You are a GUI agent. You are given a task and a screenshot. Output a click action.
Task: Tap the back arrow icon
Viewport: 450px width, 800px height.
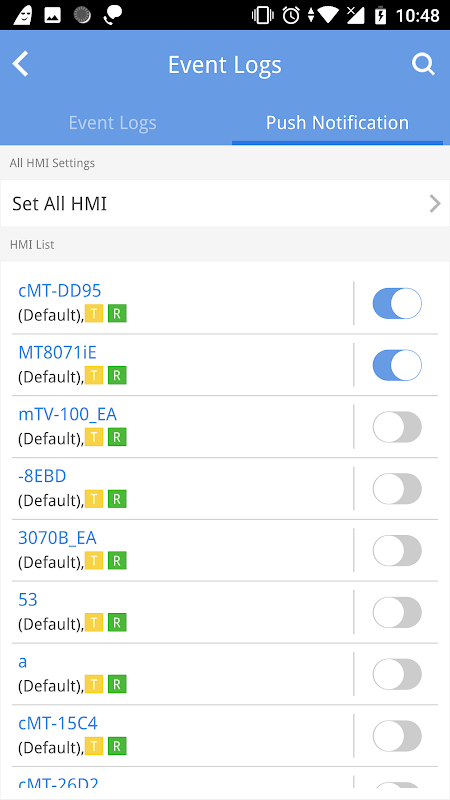[x=20, y=65]
